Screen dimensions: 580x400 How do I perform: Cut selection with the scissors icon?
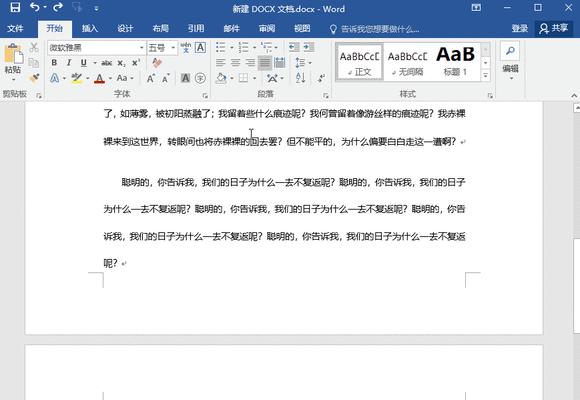click(x=34, y=47)
